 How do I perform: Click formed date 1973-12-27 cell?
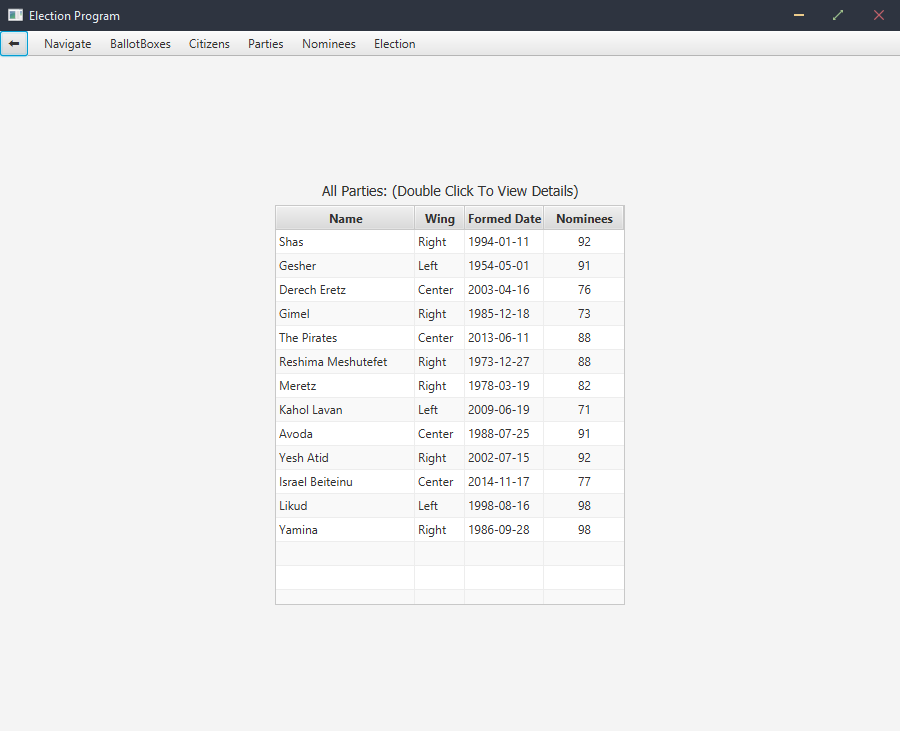pos(504,362)
